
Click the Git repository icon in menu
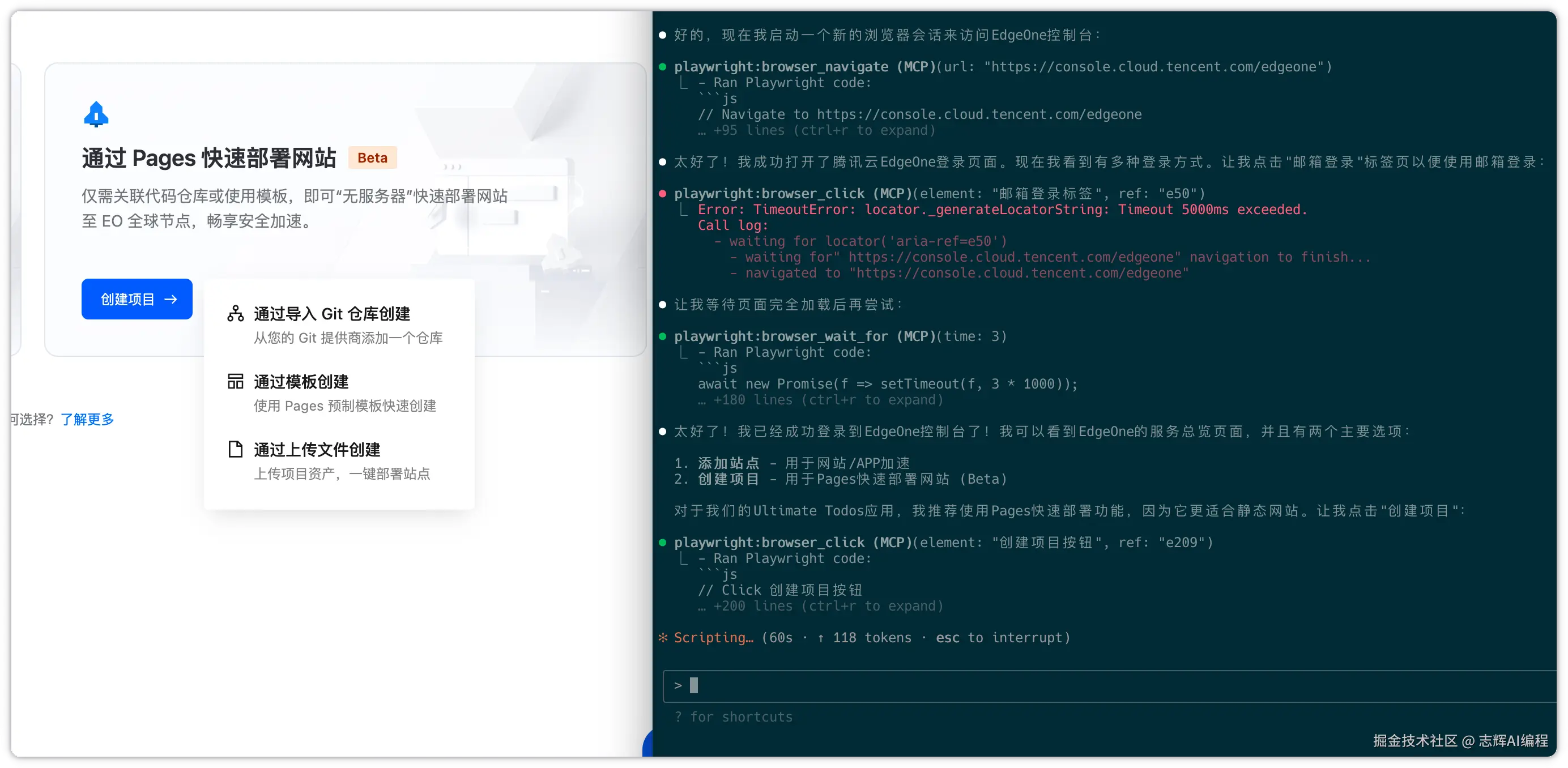tap(236, 313)
